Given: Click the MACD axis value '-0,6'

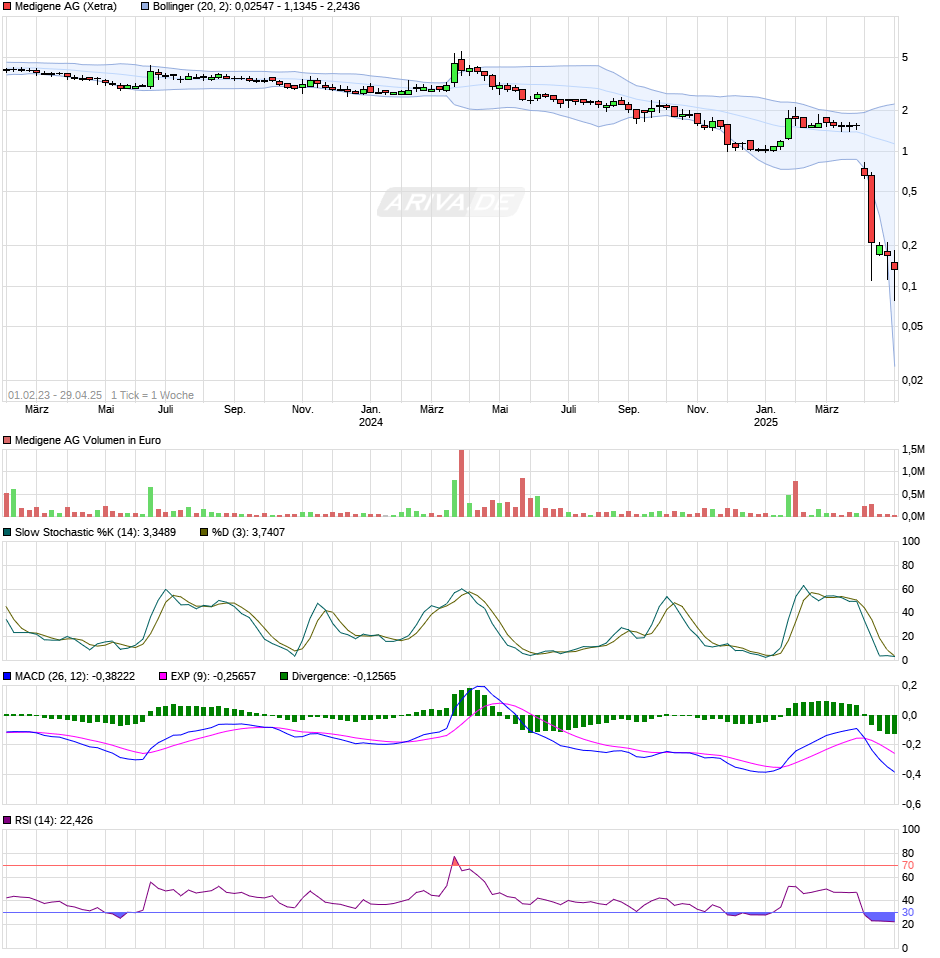Looking at the screenshot, I should pyautogui.click(x=913, y=805).
